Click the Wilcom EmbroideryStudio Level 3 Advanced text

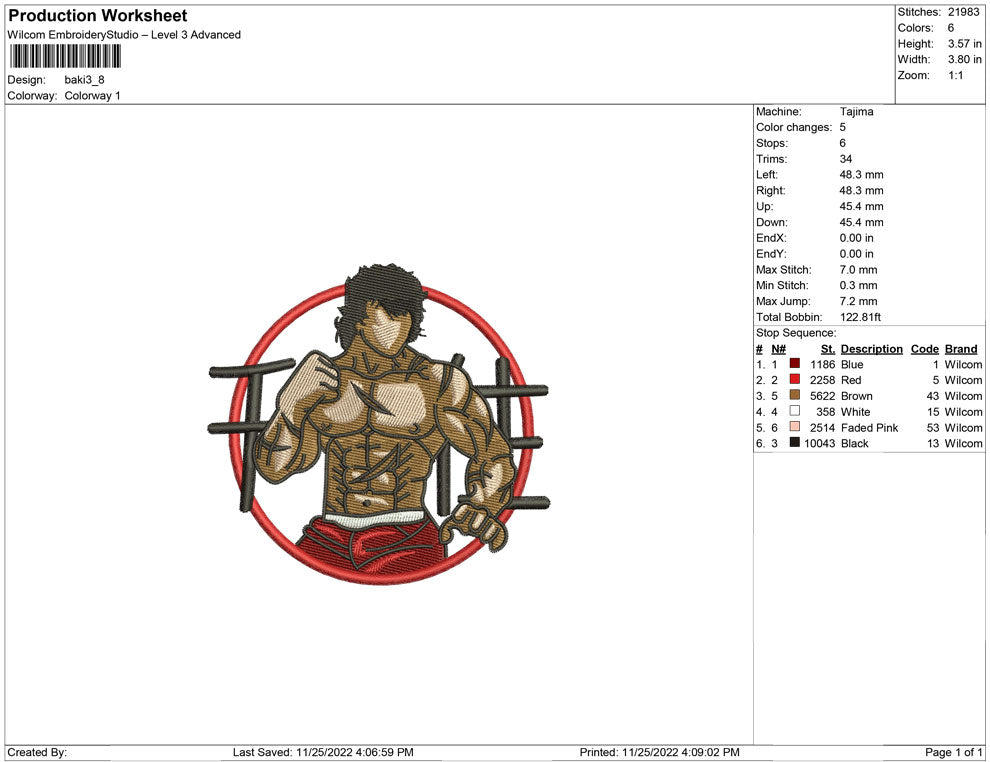124,35
